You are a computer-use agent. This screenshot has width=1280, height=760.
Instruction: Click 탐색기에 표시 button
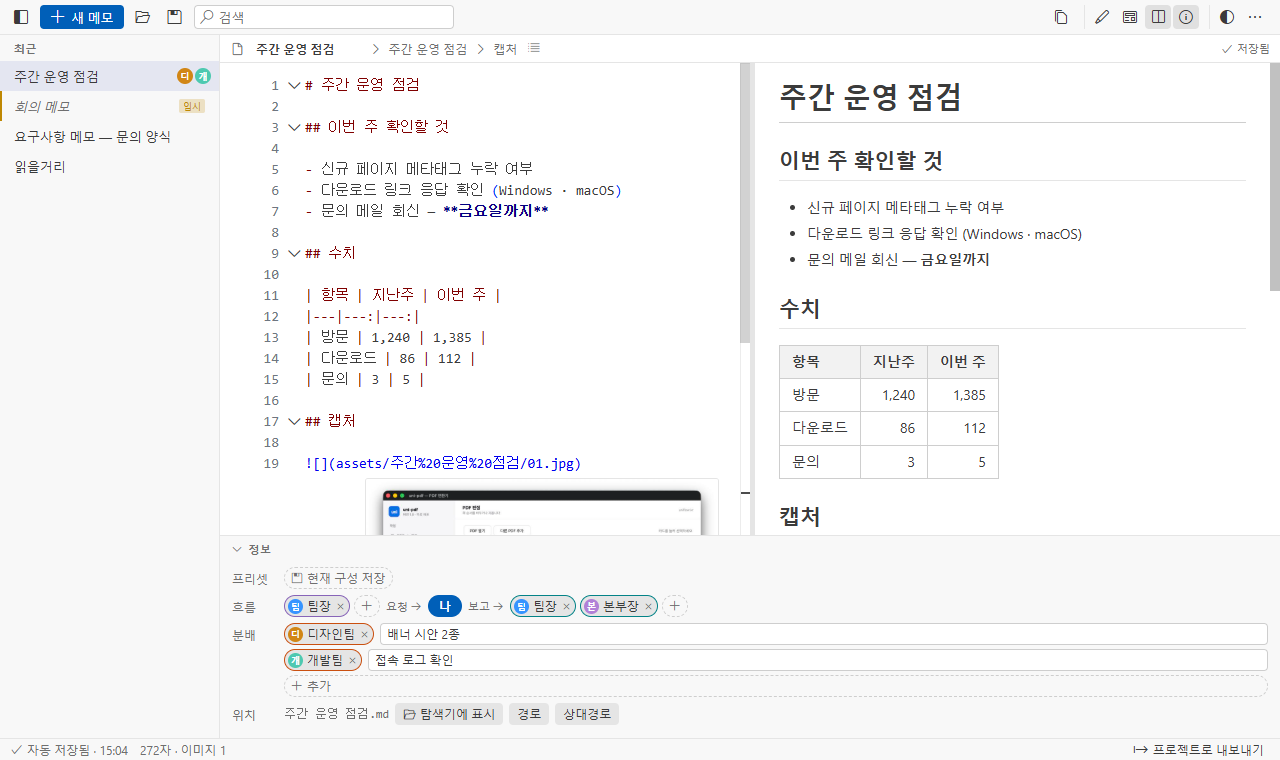click(449, 714)
